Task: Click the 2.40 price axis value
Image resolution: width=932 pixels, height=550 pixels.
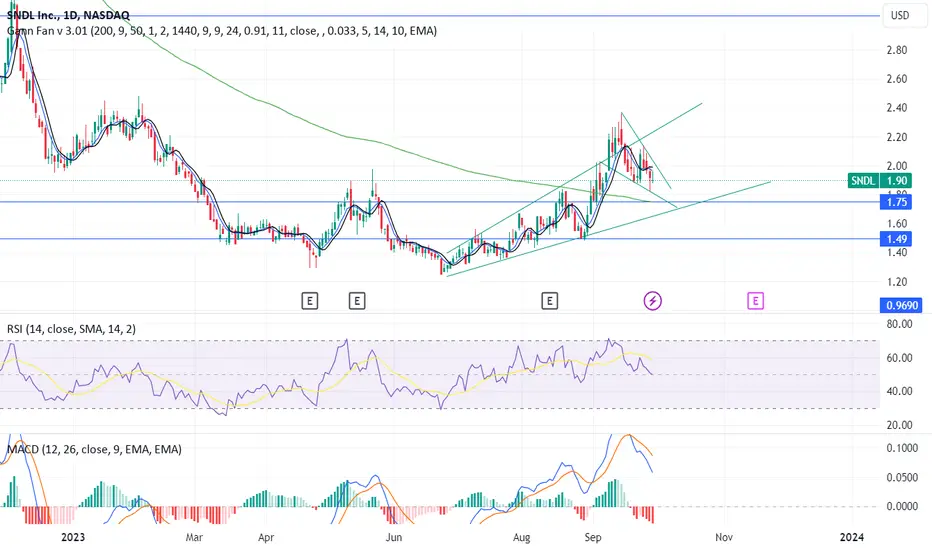Action: pyautogui.click(x=896, y=108)
